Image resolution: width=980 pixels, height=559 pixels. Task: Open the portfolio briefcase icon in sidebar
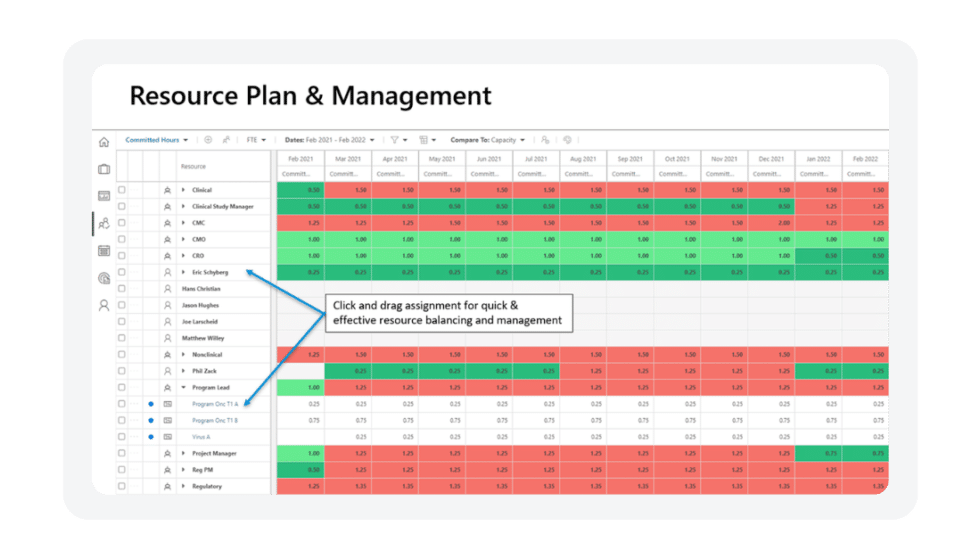click(x=104, y=169)
